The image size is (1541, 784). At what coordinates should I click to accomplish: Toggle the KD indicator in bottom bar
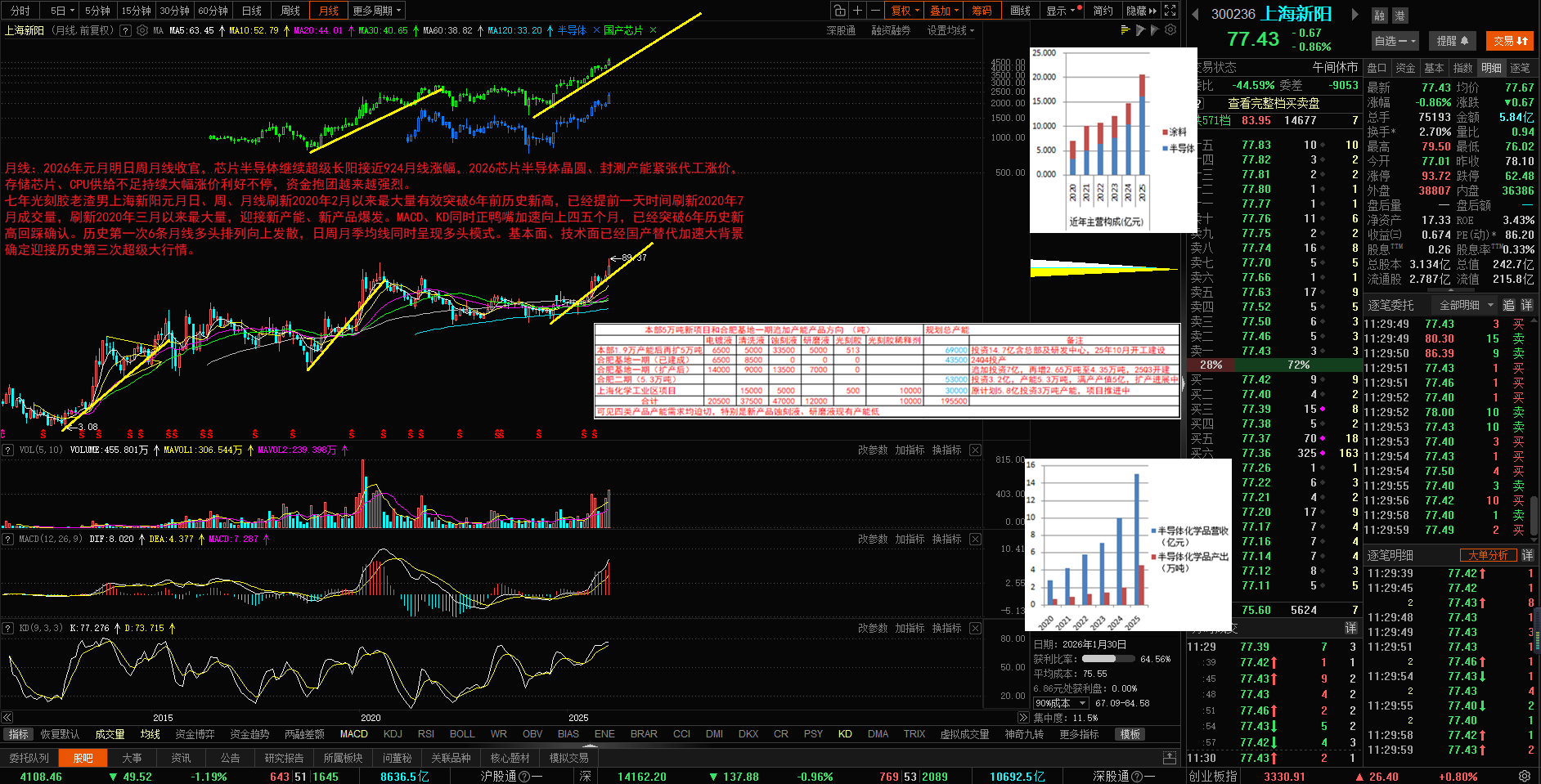pos(845,734)
